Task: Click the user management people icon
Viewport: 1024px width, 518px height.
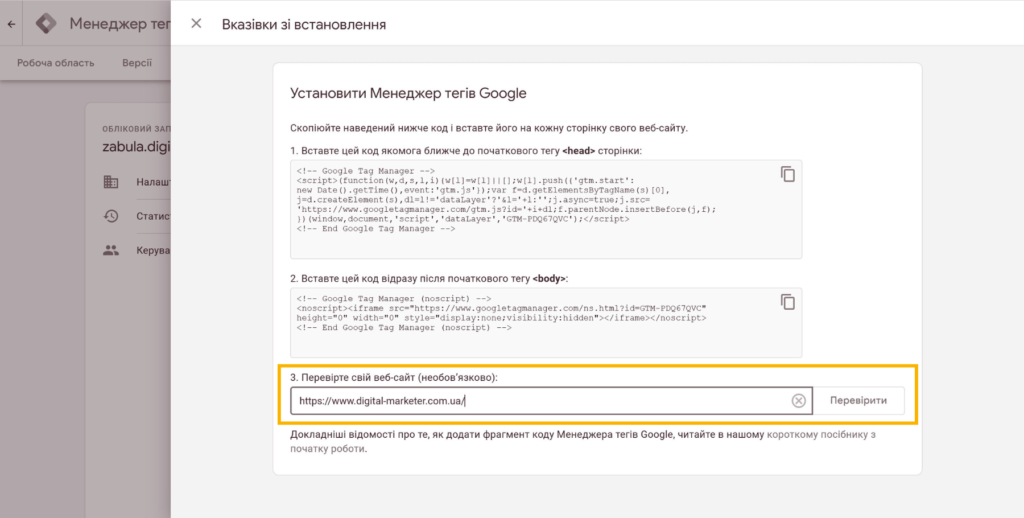Action: click(x=111, y=250)
